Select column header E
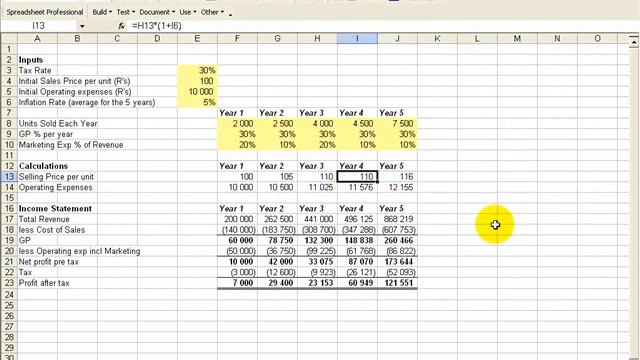 [197, 38]
